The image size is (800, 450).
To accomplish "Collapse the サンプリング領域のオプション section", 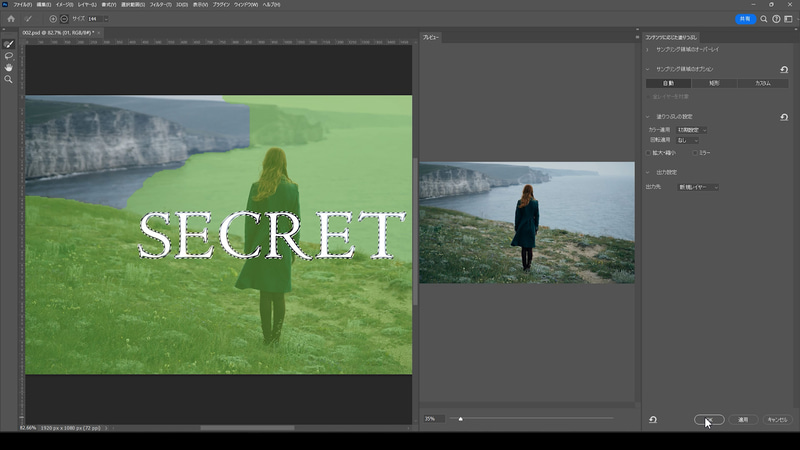I will 647,69.
